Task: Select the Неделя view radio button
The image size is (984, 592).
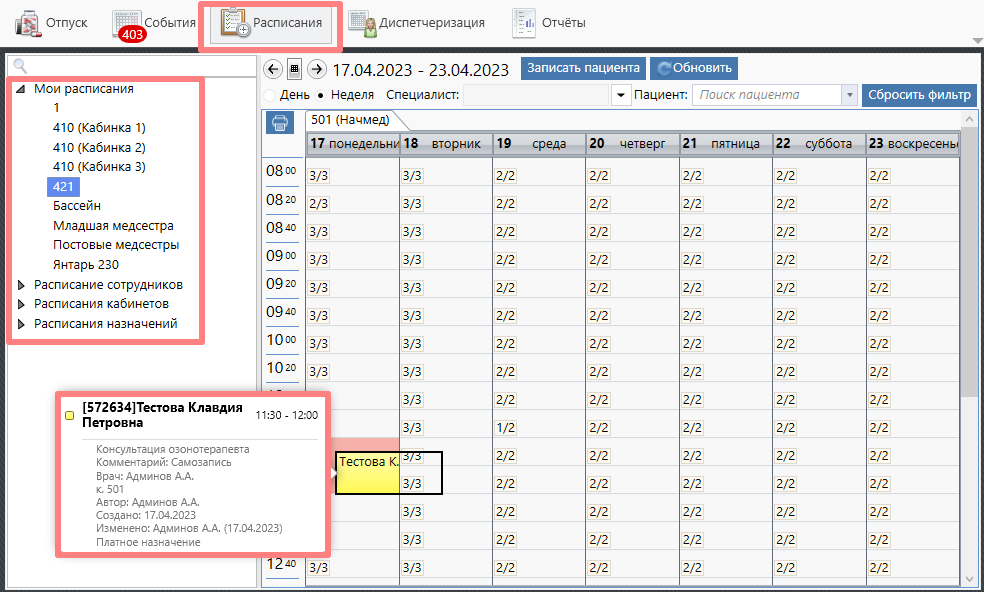Action: (320, 95)
